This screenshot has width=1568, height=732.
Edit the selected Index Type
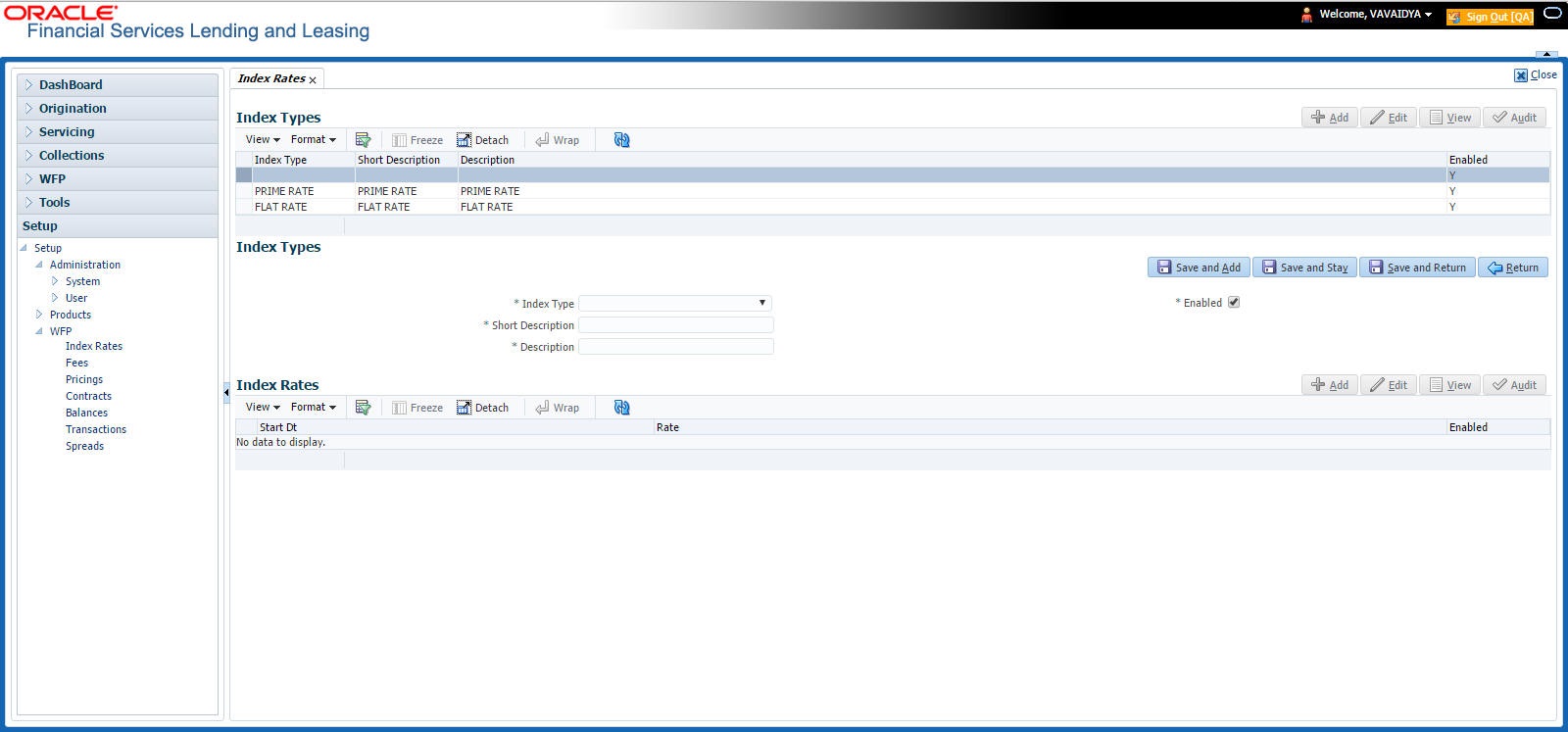pos(1389,118)
